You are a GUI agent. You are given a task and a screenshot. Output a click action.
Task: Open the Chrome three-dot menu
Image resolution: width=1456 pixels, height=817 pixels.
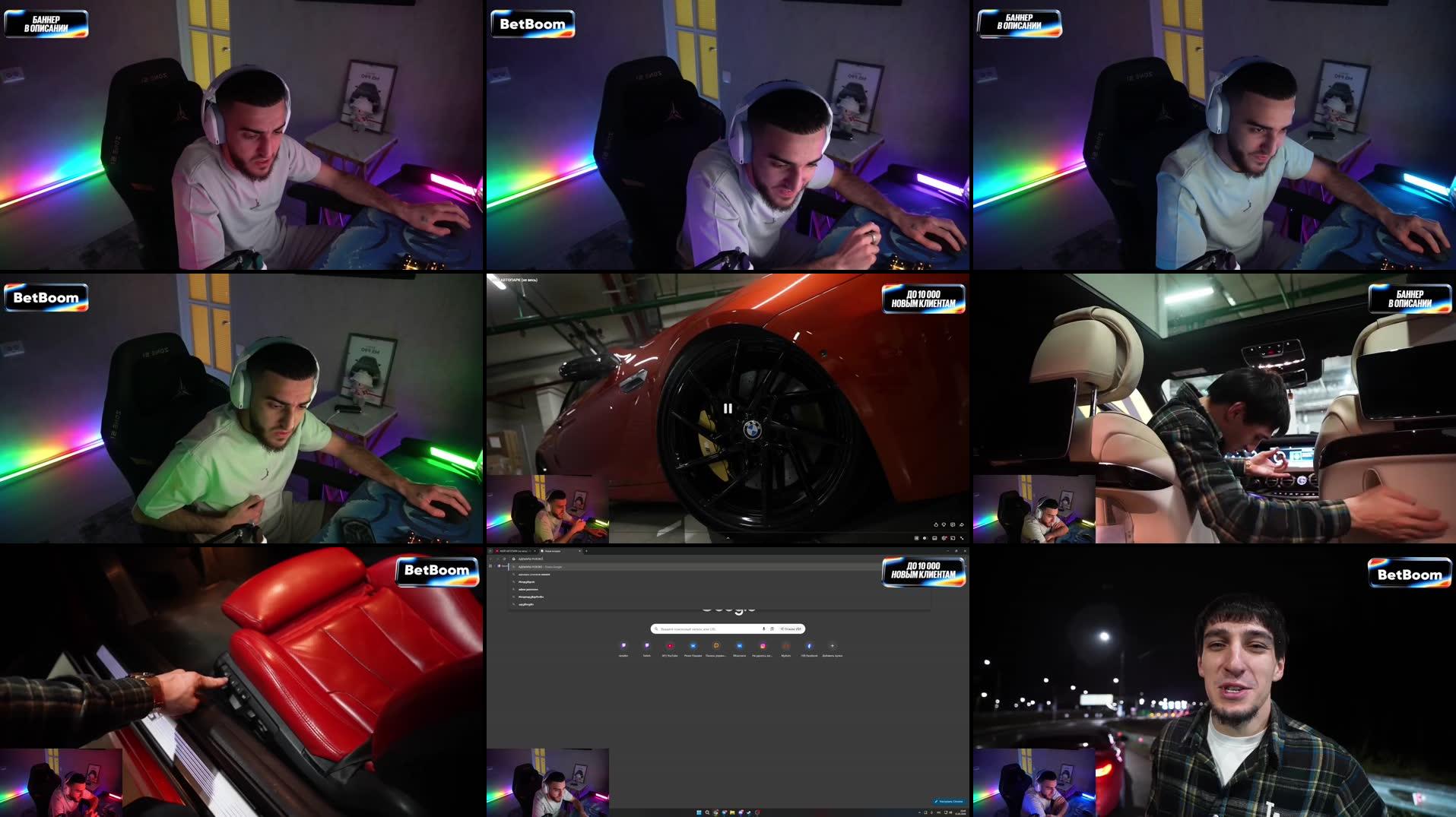tap(967, 559)
